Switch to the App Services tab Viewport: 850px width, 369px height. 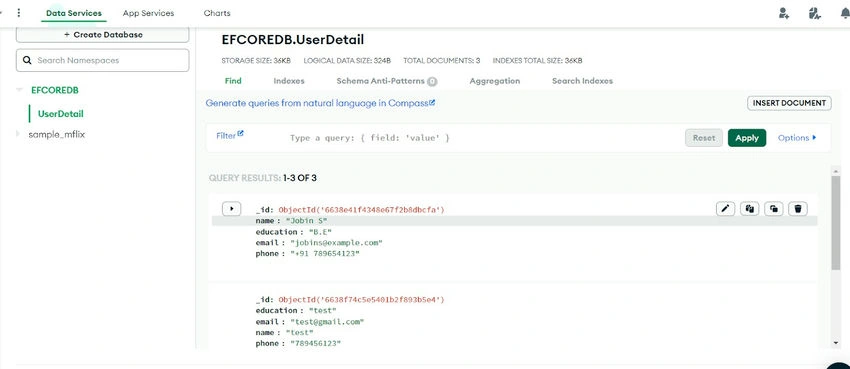point(149,13)
